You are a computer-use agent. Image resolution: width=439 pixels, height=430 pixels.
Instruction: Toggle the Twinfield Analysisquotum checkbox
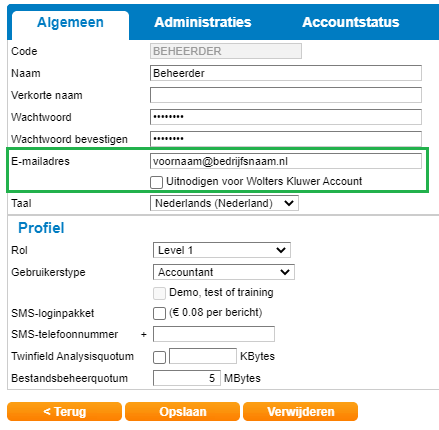[159, 357]
